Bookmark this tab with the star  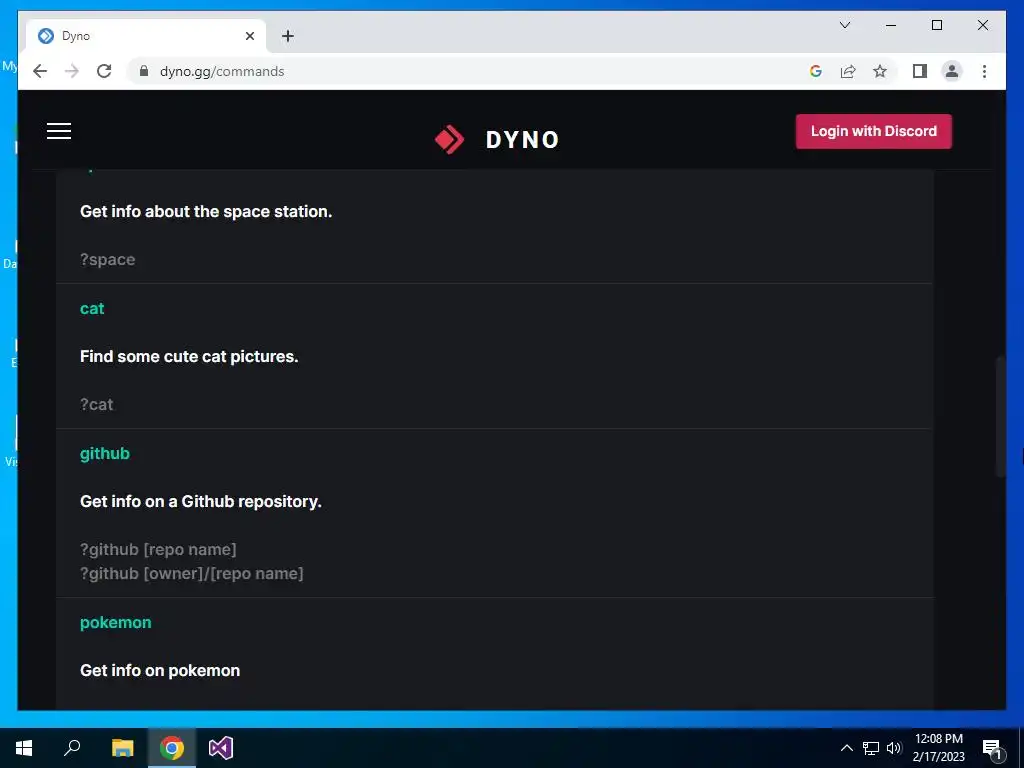tap(880, 71)
